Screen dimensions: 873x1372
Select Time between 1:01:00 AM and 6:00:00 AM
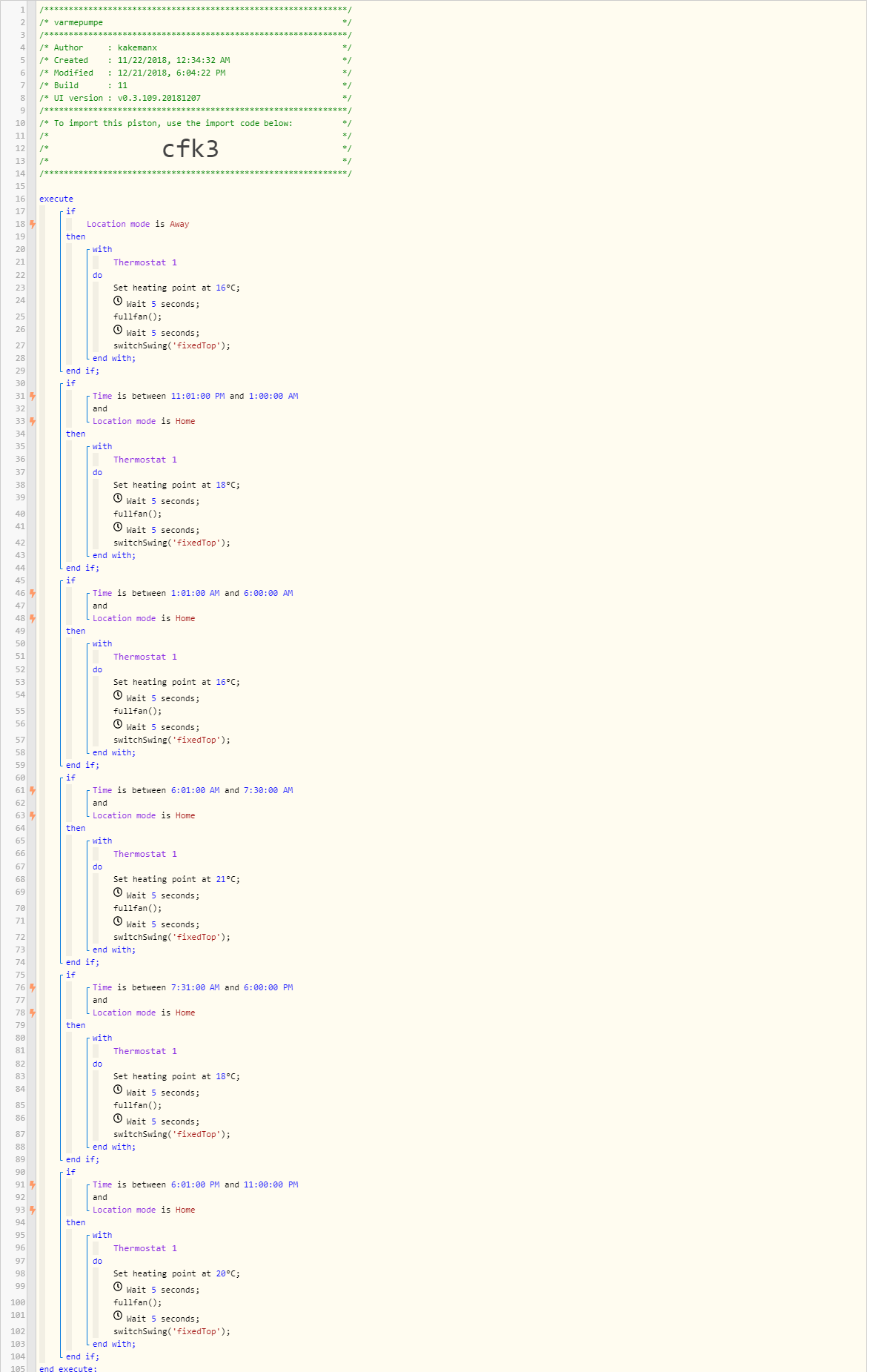point(193,593)
